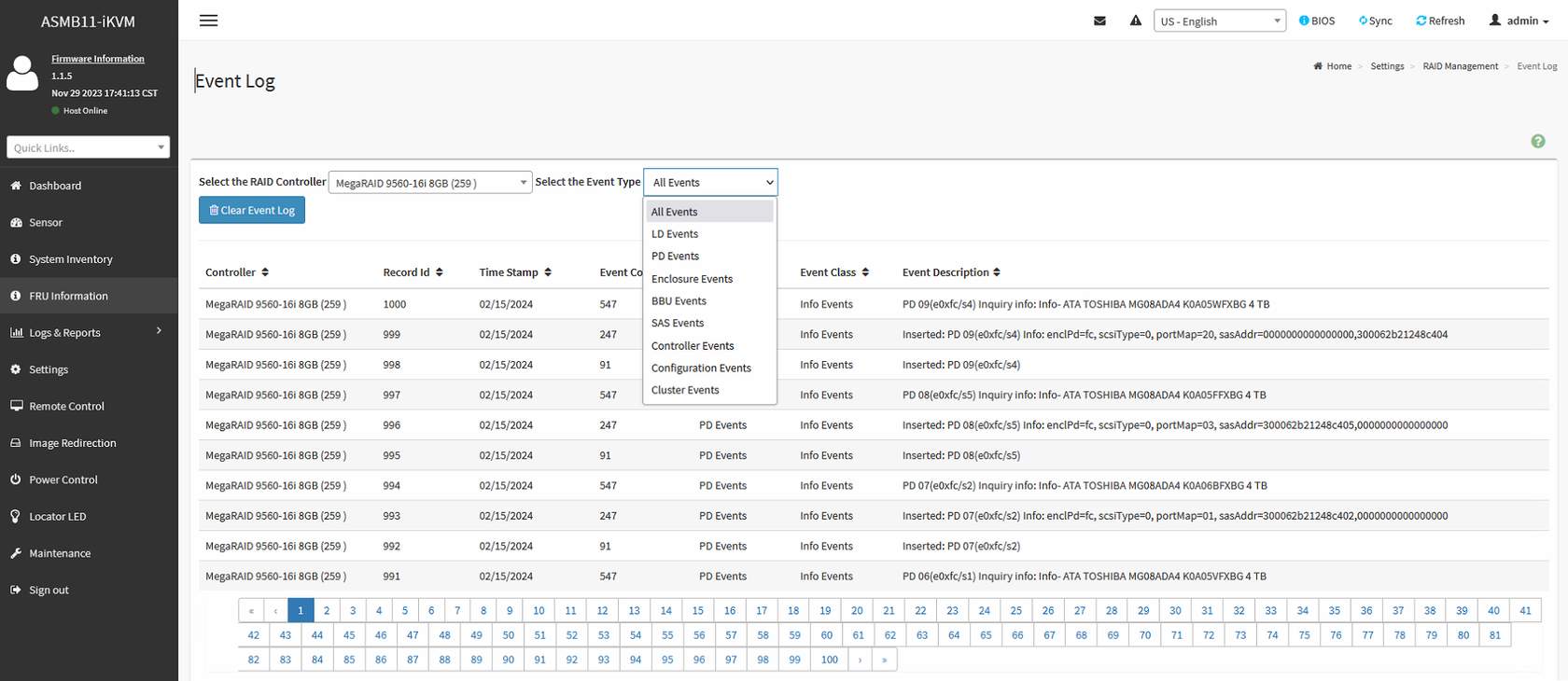Open the US - English language dropdown

[1219, 21]
